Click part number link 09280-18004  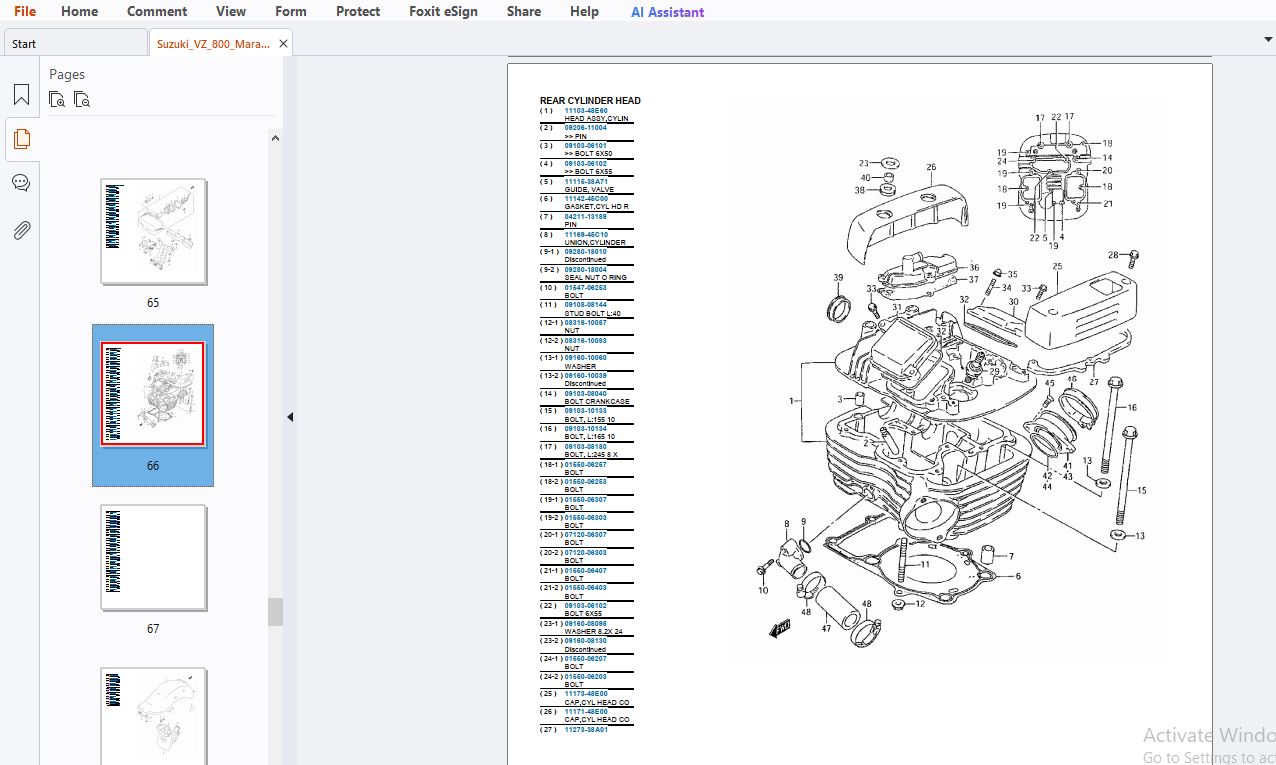click(585, 270)
